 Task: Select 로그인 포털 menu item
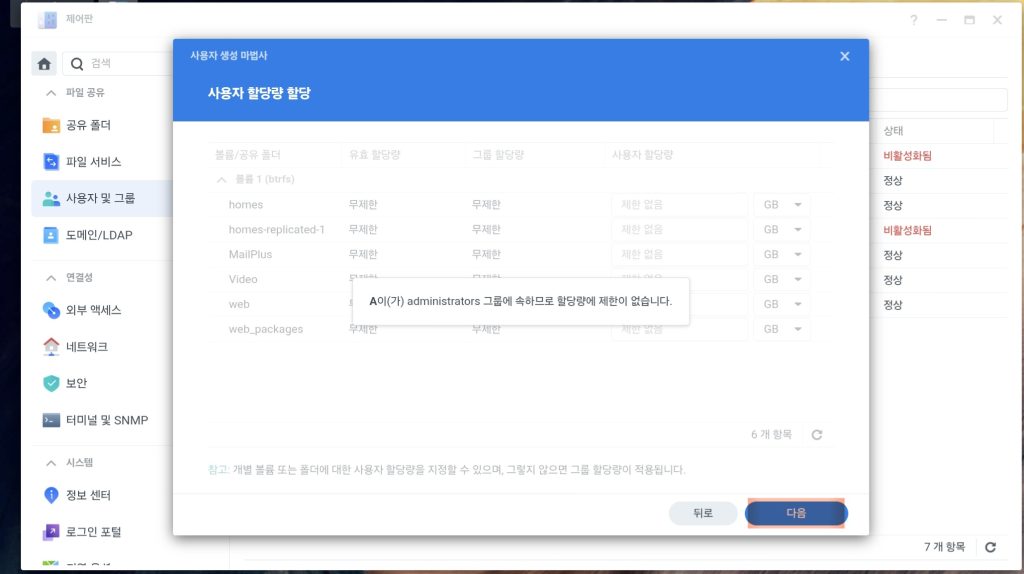tap(93, 532)
